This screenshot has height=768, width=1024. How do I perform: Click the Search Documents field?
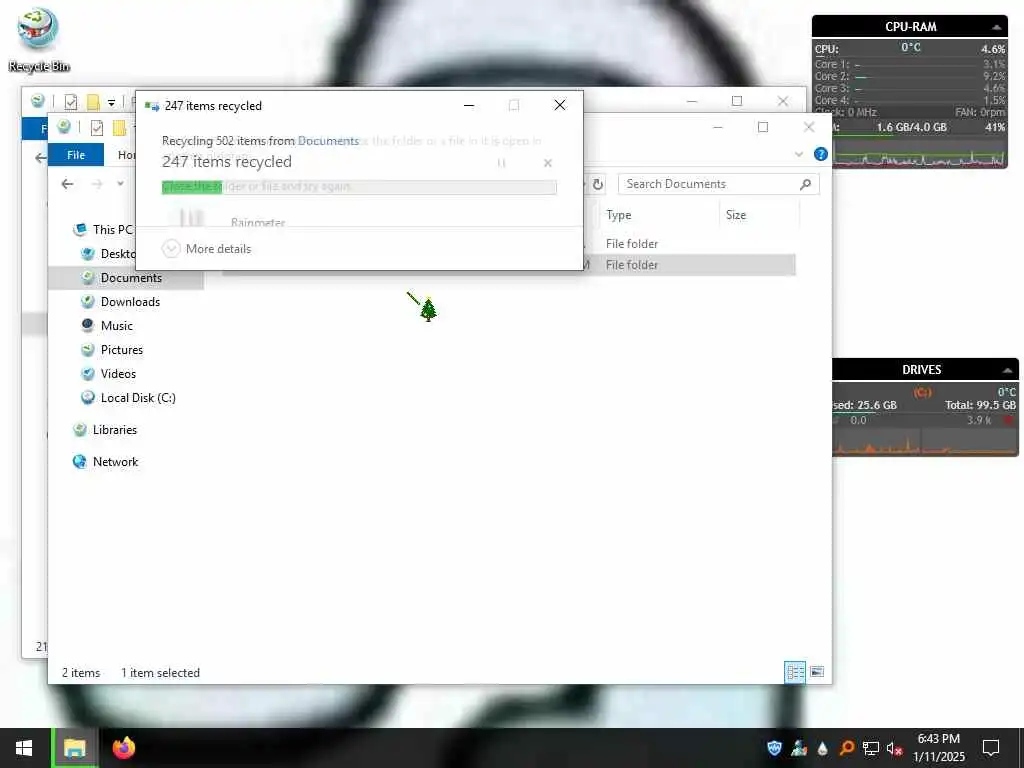(718, 184)
